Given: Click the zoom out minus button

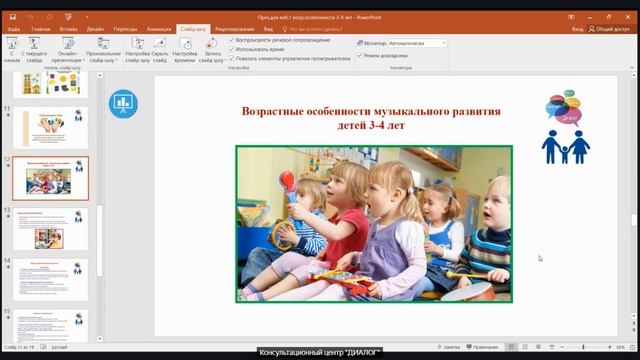Looking at the screenshot, I should 562,347.
